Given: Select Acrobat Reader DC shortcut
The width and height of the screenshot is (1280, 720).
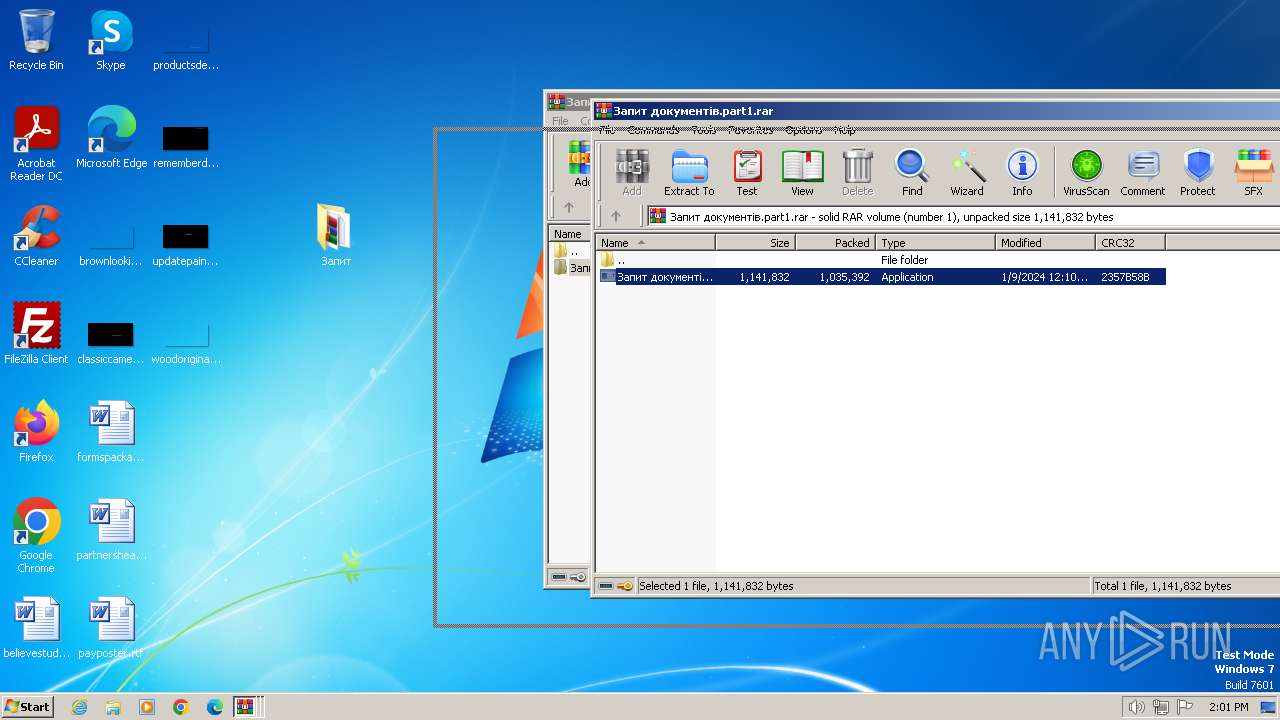Looking at the screenshot, I should 36,145.
